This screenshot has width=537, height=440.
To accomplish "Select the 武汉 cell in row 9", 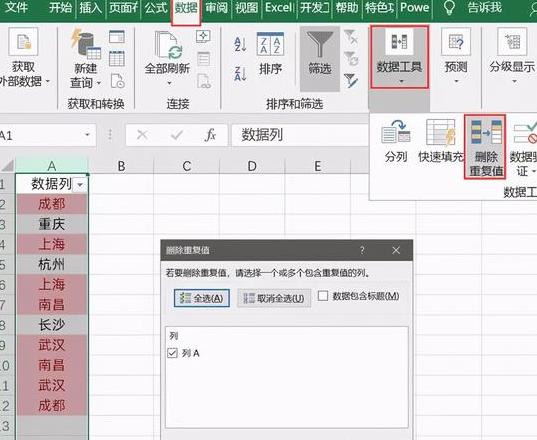I will click(x=52, y=345).
